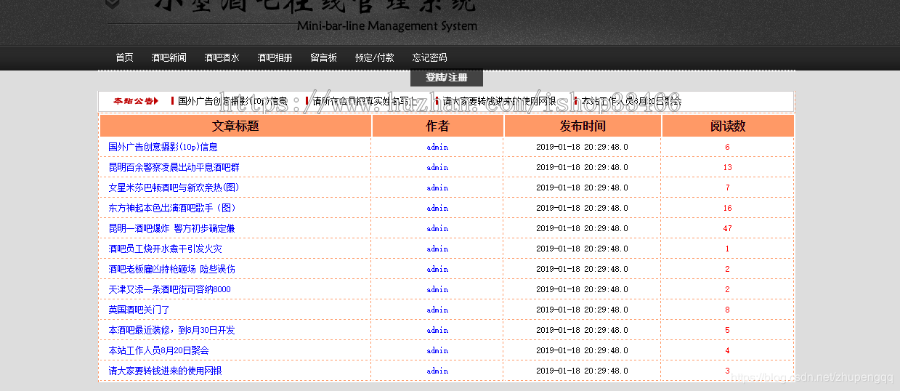Viewport: 900px width, 391px height.
Task: Click read count 3 in the last row
Action: pos(727,371)
